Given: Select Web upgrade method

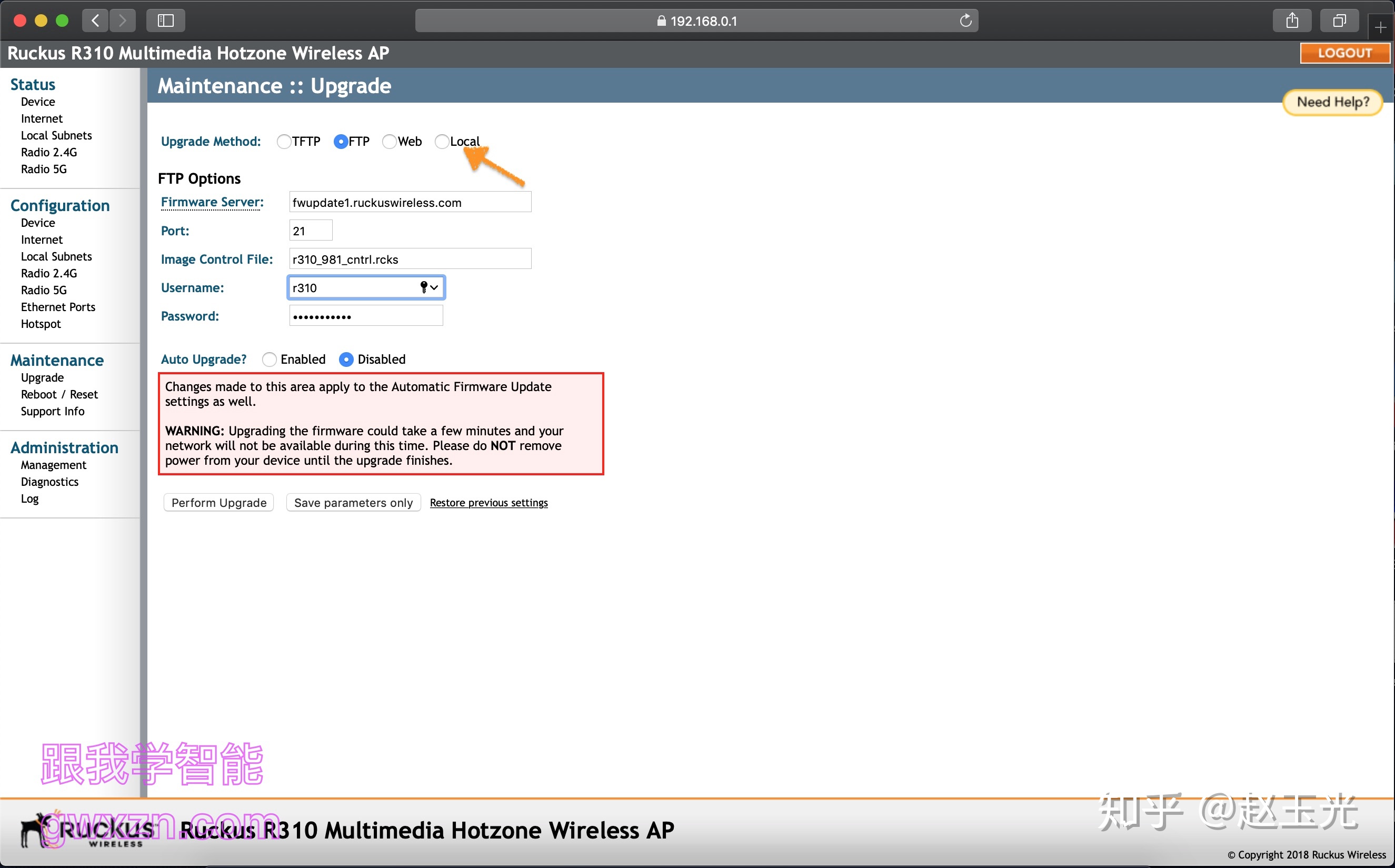Looking at the screenshot, I should point(389,142).
